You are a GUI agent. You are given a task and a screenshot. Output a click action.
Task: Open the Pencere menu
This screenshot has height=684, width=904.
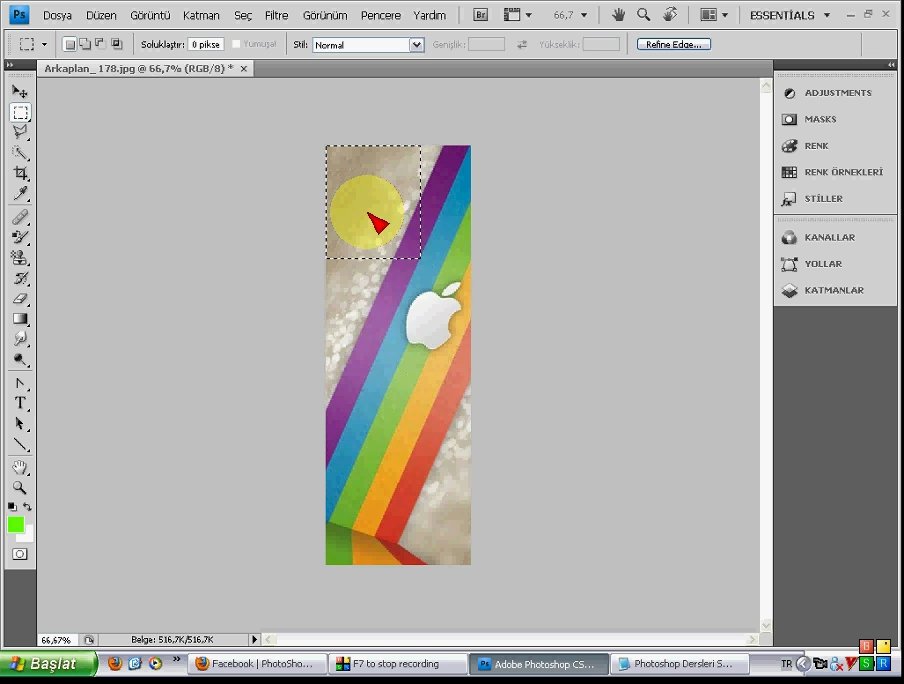pos(381,16)
